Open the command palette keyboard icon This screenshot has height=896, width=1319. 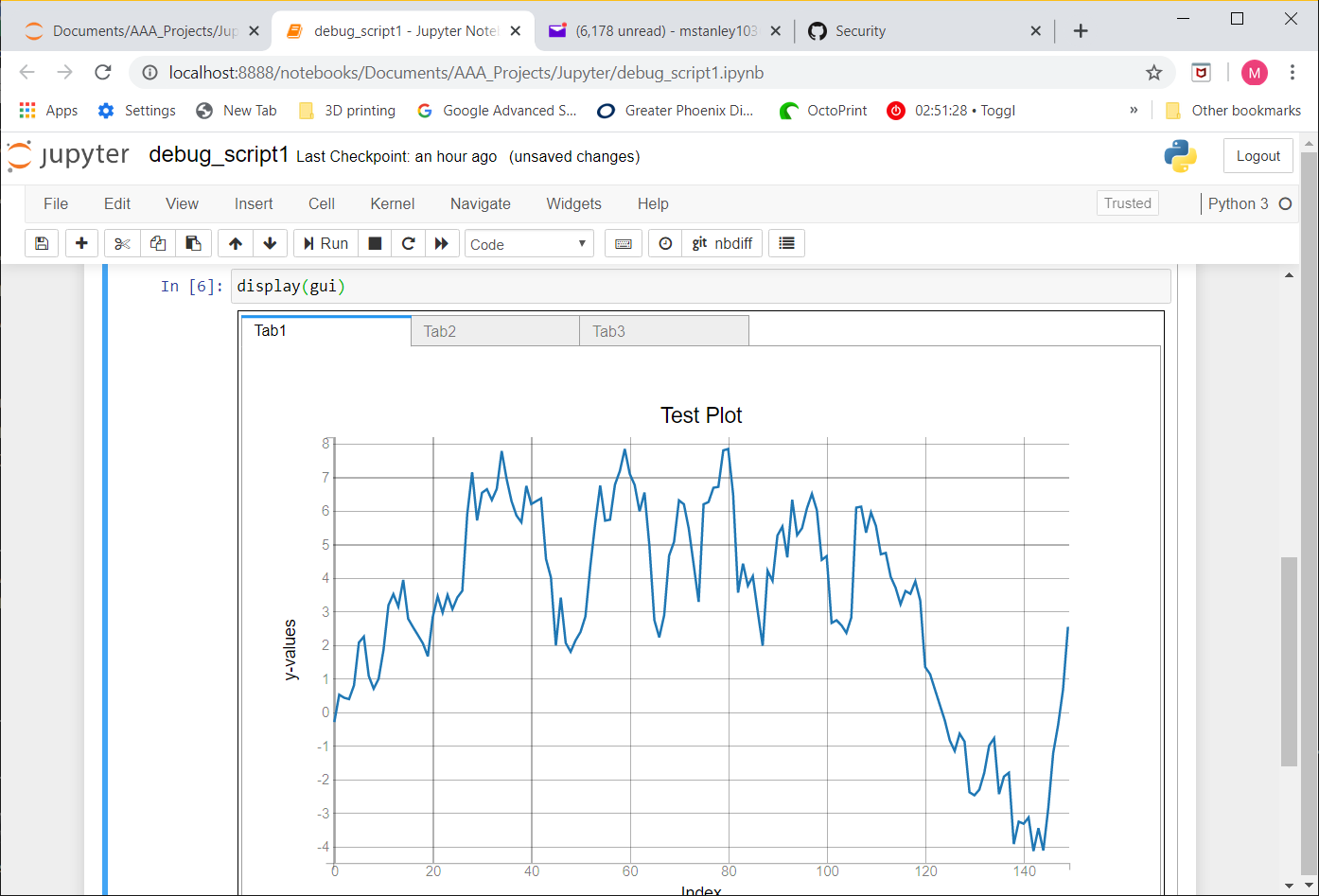623,243
